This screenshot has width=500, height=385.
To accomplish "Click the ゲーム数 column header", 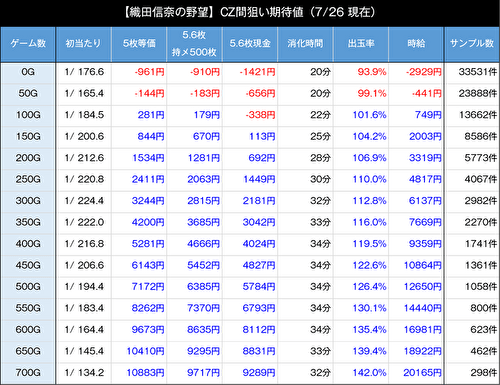I will click(x=28, y=44).
